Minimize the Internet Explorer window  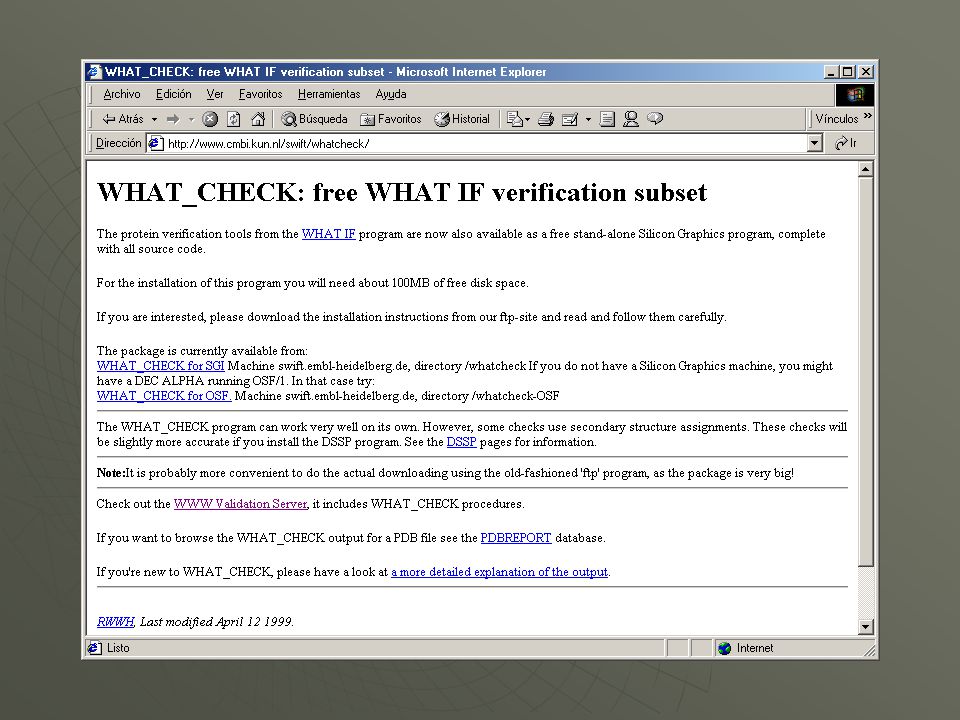pyautogui.click(x=830, y=72)
